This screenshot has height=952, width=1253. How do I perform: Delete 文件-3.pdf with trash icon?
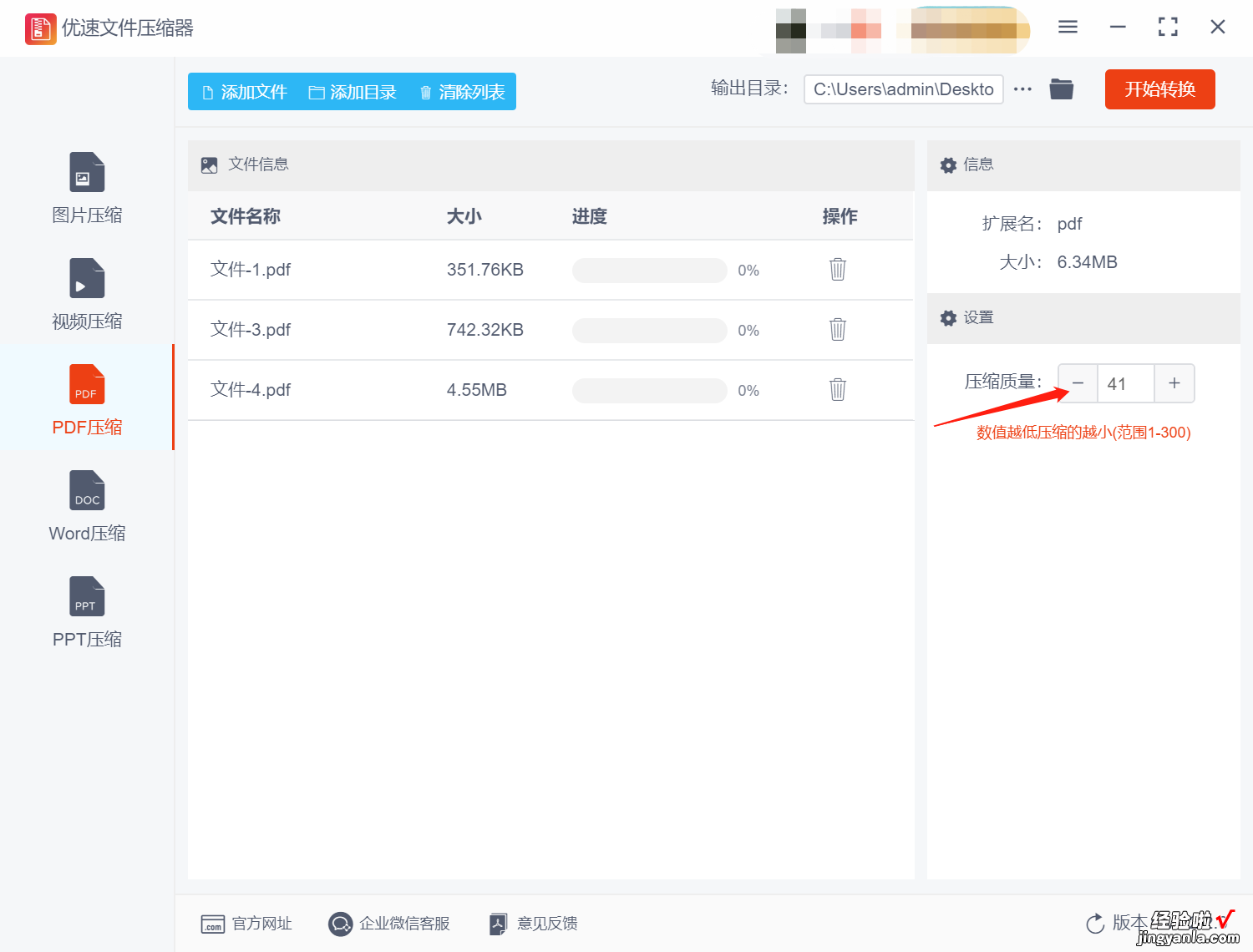point(838,329)
